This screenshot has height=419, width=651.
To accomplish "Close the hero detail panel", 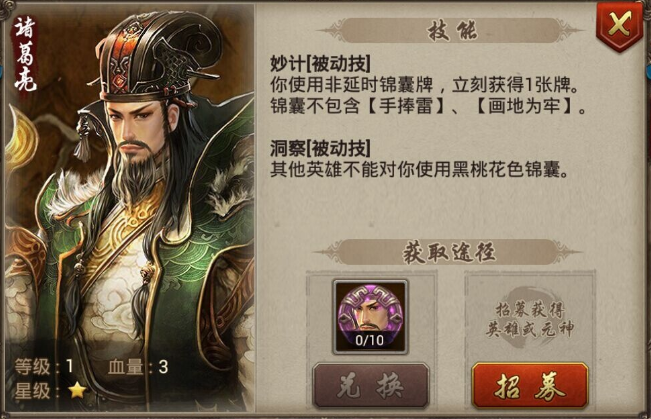I will [619, 26].
